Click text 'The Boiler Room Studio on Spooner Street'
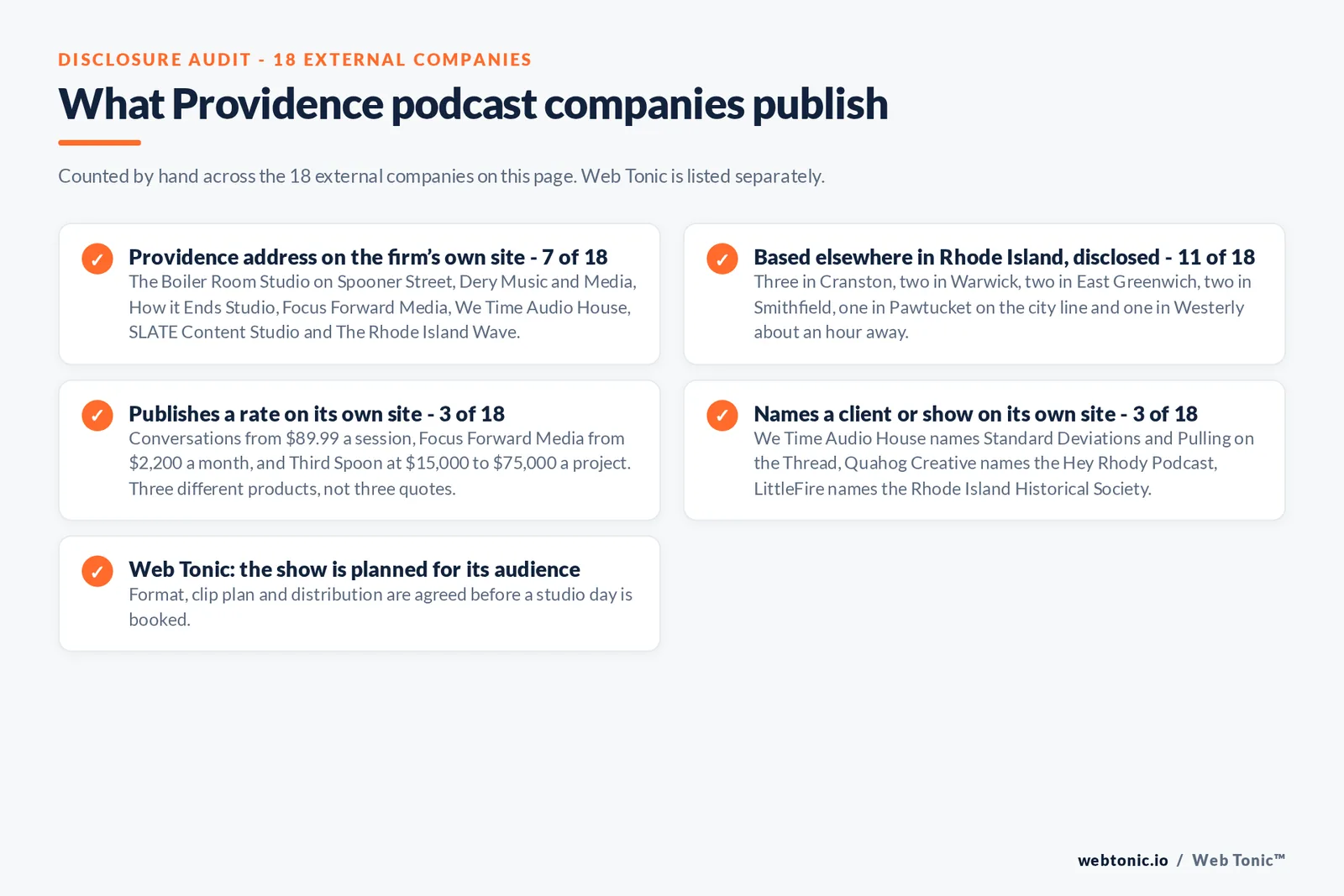The height and width of the screenshot is (896, 1344). tap(291, 281)
